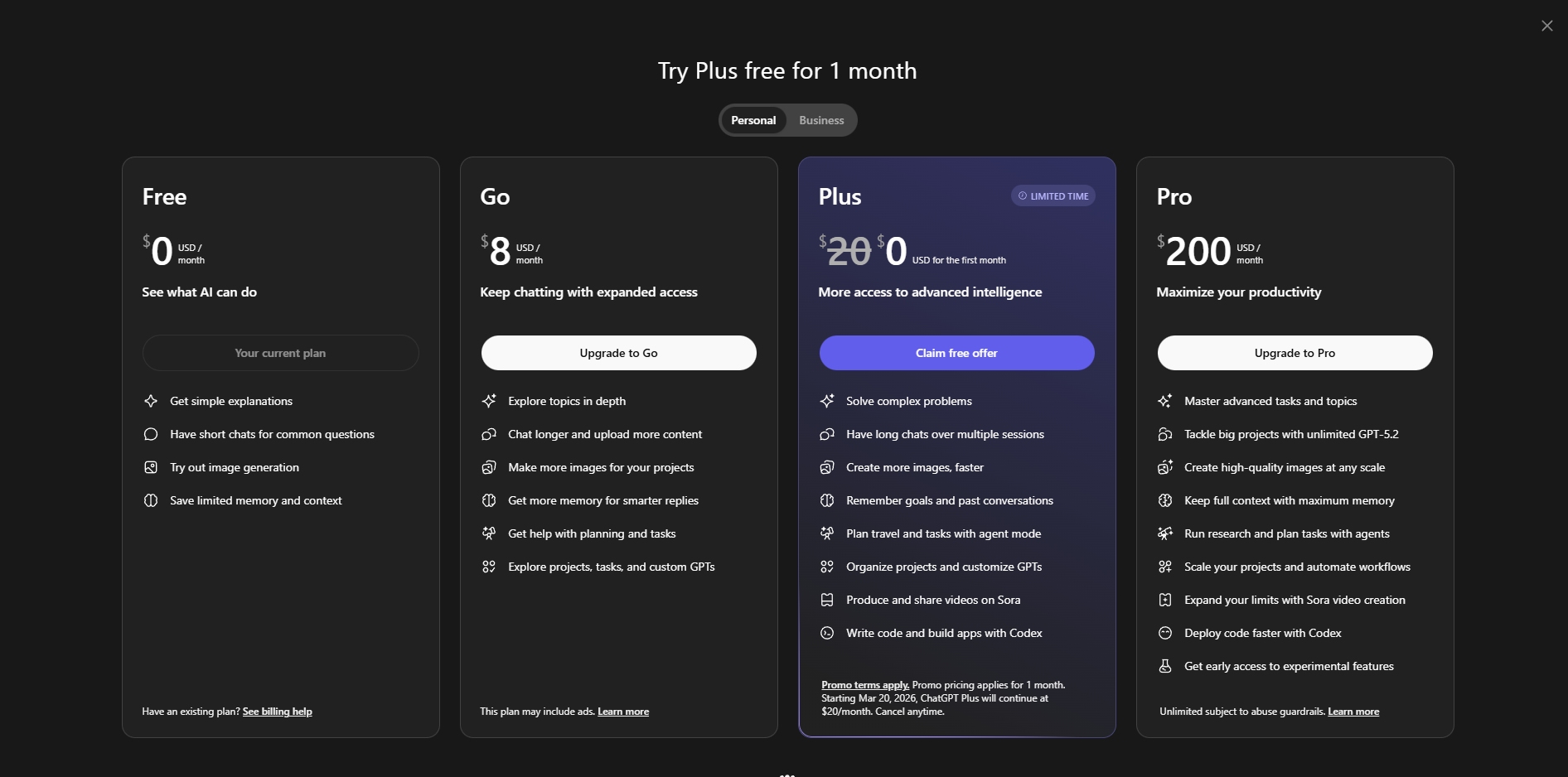Close the pricing plans dialog
Screen dimensions: 1568x777
[x=1546, y=26]
